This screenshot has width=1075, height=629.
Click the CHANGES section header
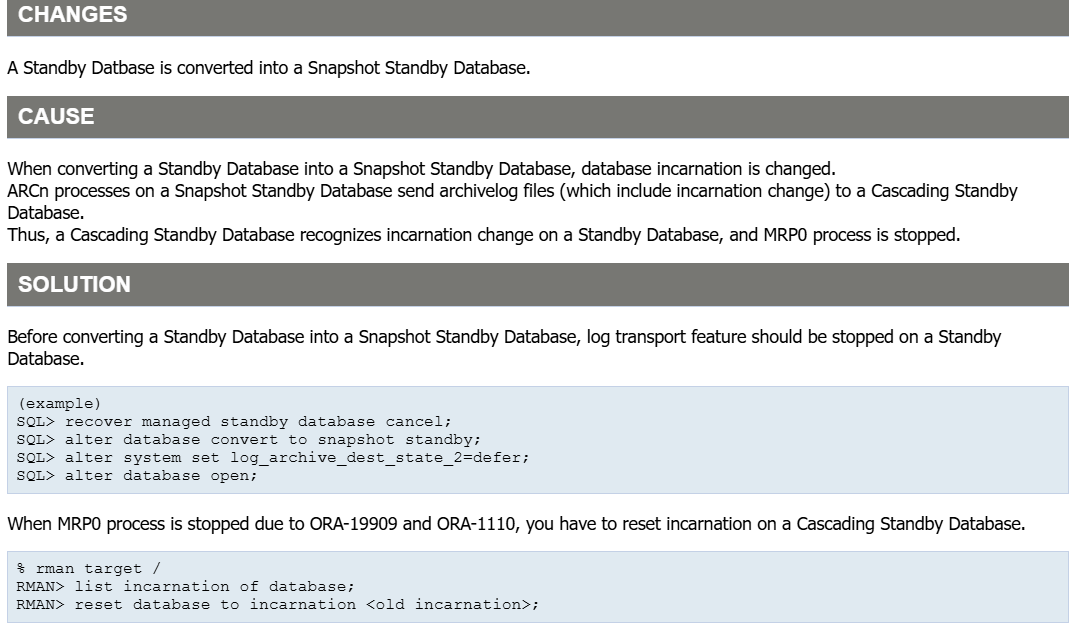point(72,16)
